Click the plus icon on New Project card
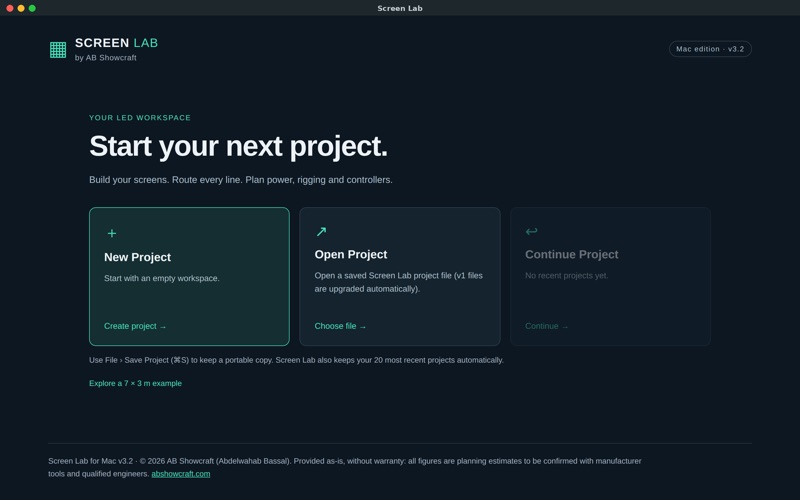 112,233
